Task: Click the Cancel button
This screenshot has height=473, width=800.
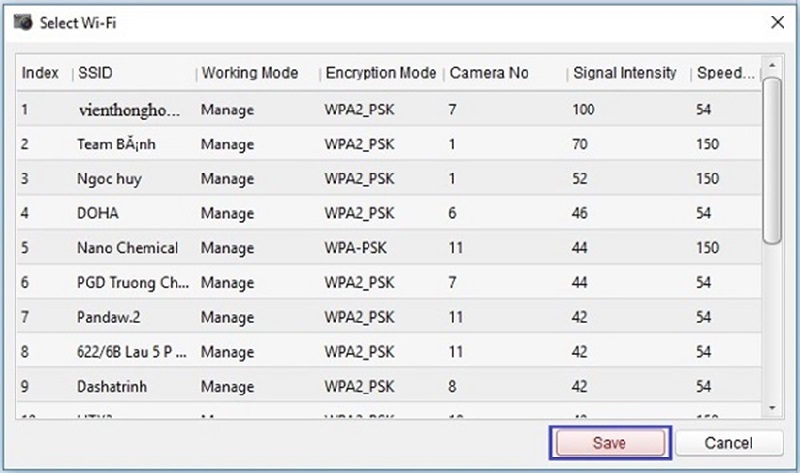Action: (728, 443)
